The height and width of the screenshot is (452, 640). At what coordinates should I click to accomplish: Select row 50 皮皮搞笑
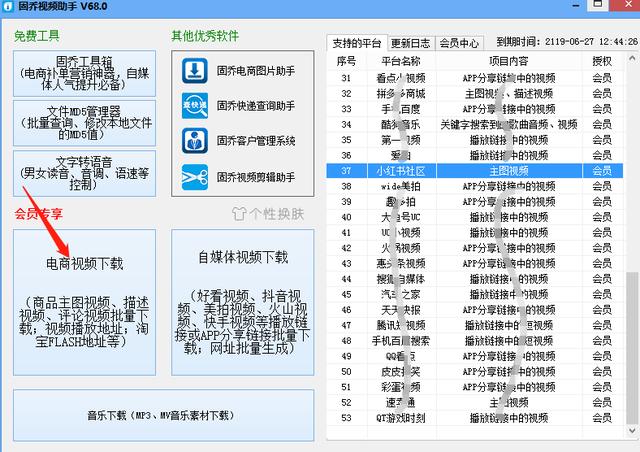tap(475, 372)
